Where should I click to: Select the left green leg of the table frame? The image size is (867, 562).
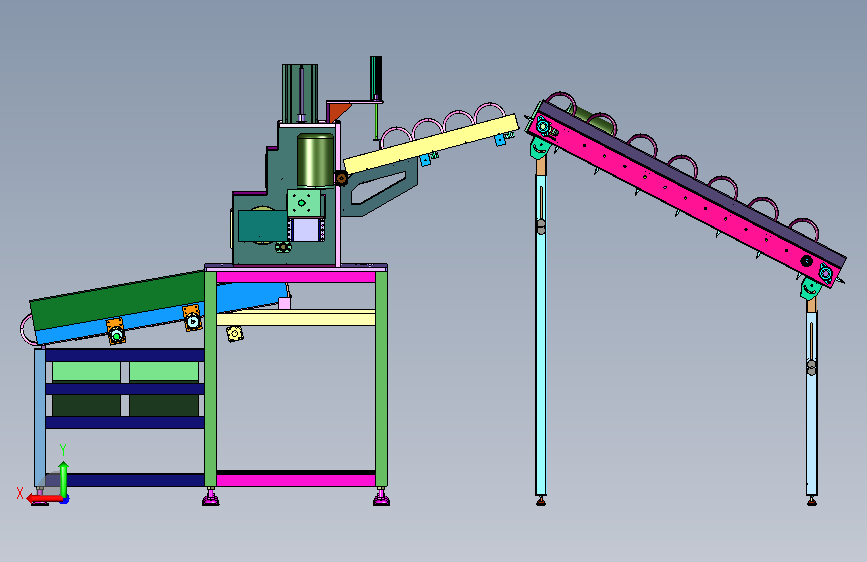pos(210,379)
